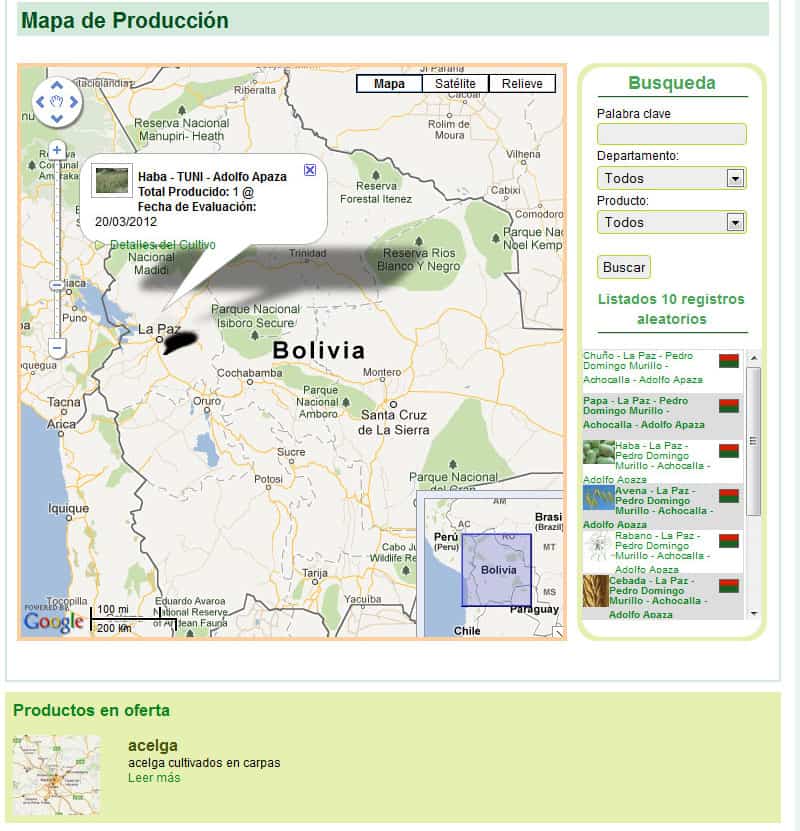The image size is (800, 831).
Task: Click the Rabano thumbnail in the list
Action: coord(599,546)
